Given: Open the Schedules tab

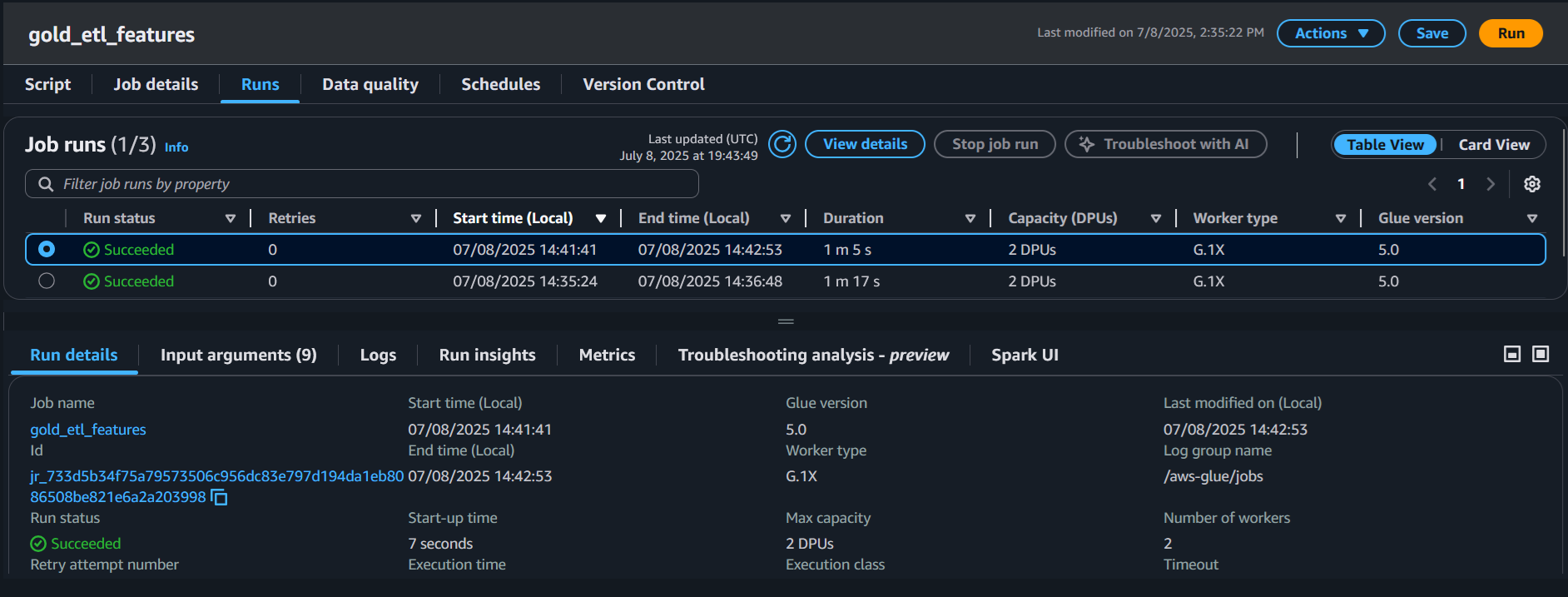Looking at the screenshot, I should point(500,84).
